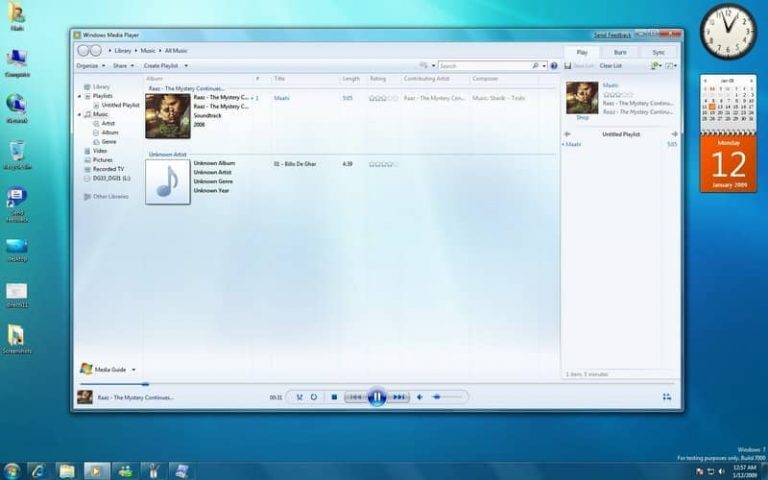Click All Music in the breadcrumb path
Image resolution: width=768 pixels, height=480 pixels.
tap(176, 51)
